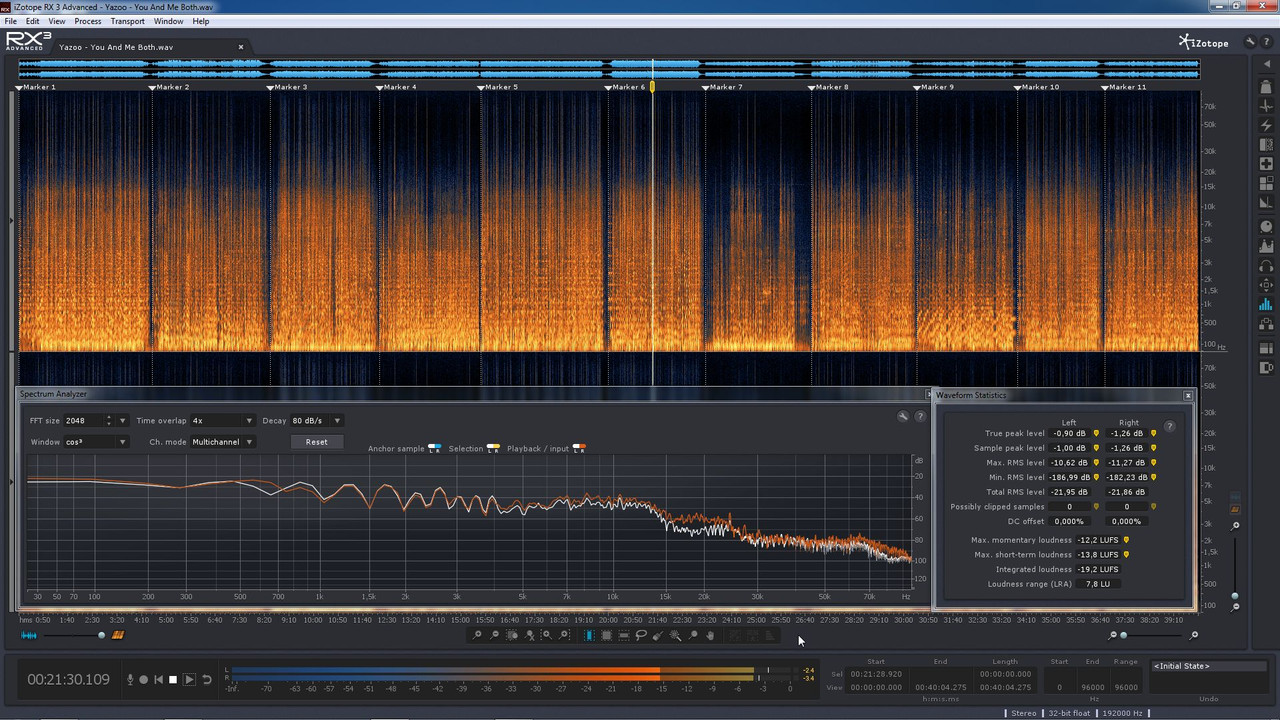The image size is (1280, 720).
Task: Open the Decay 80 dB/s dropdown
Action: click(x=316, y=421)
